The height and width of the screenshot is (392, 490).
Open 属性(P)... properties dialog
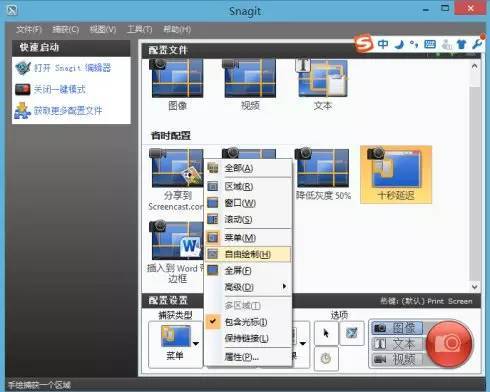[248, 357]
